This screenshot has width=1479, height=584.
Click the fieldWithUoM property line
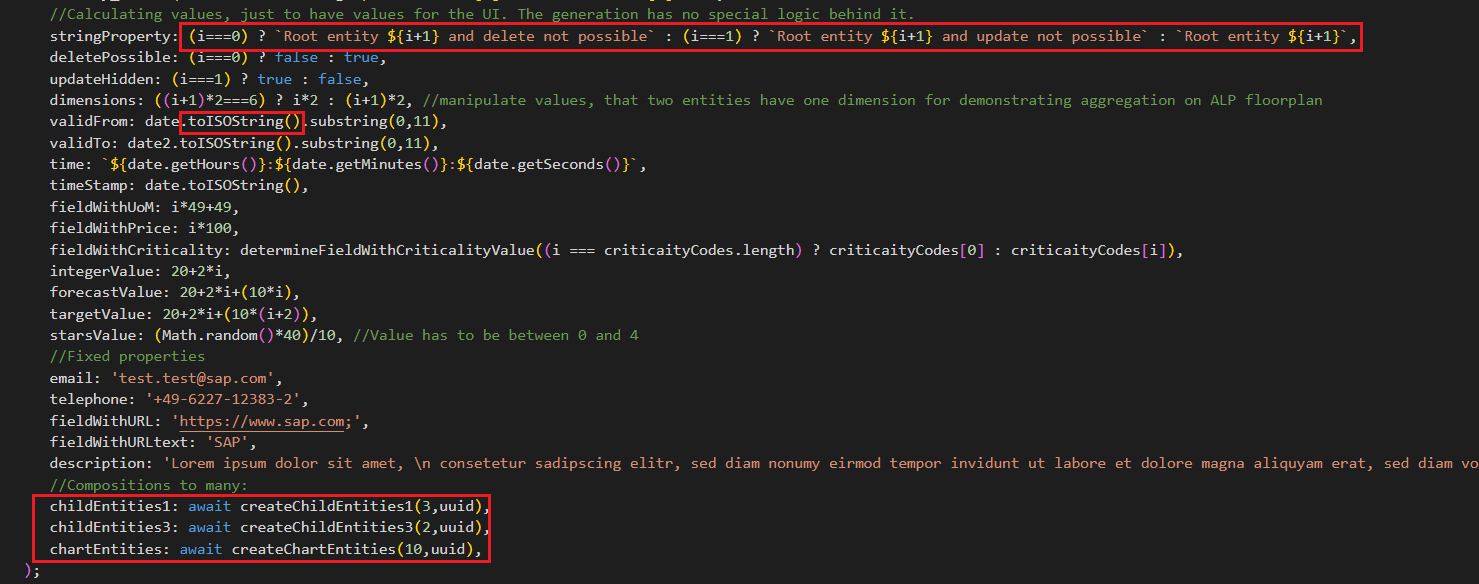coord(145,207)
